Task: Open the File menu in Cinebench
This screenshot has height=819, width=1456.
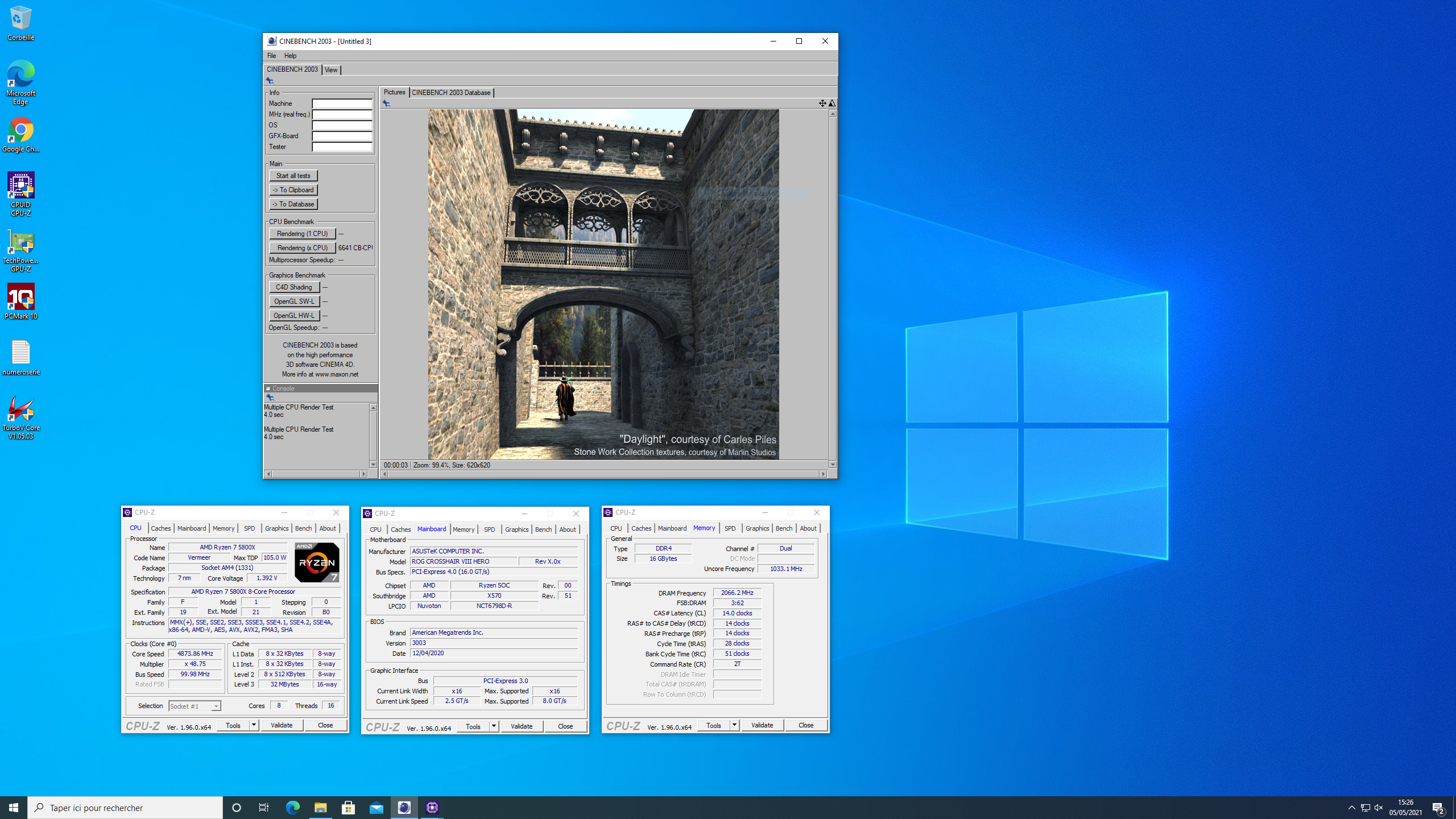Action: tap(271, 56)
